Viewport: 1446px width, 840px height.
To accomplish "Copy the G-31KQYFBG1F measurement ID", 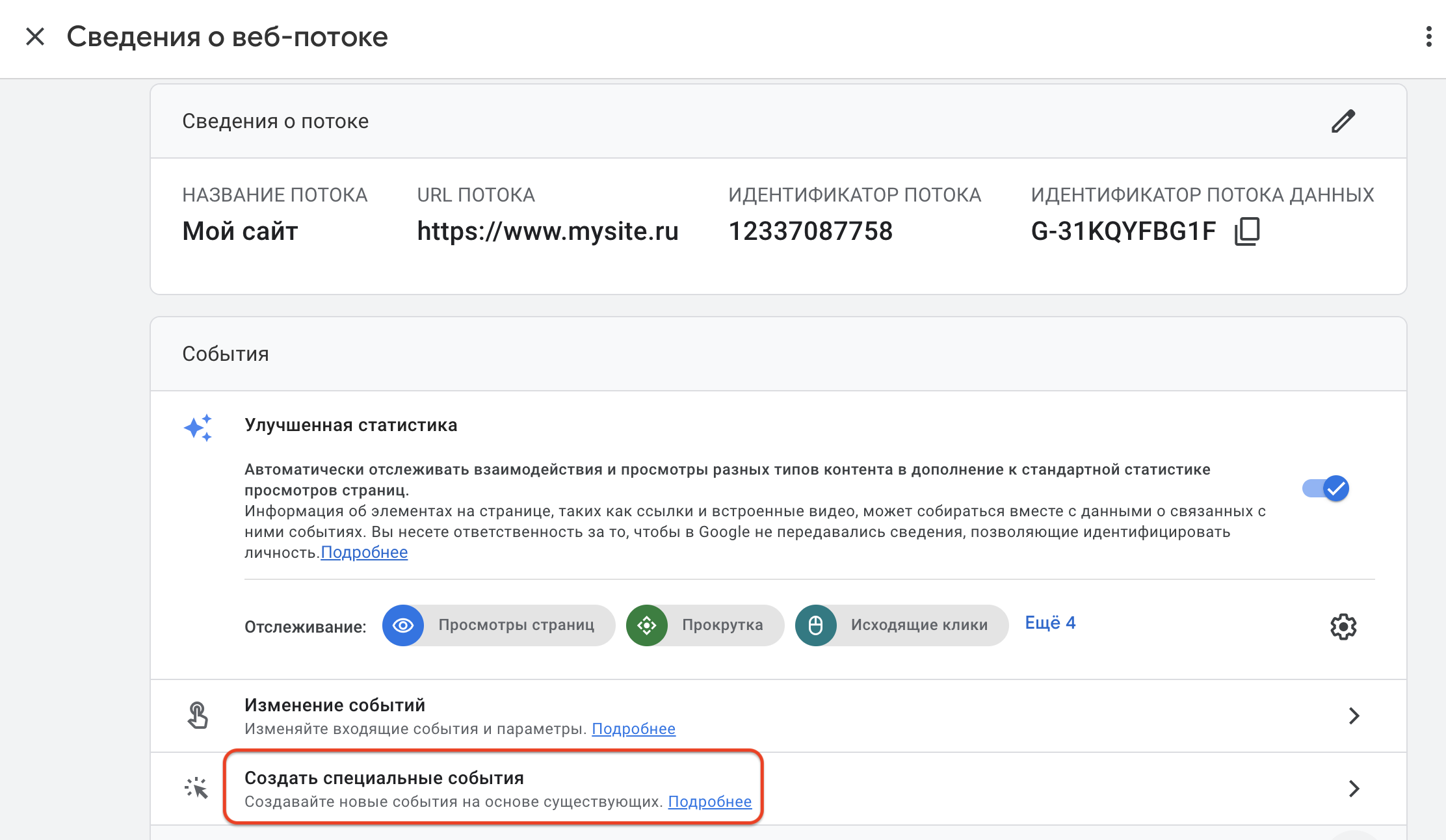I will click(x=1246, y=231).
